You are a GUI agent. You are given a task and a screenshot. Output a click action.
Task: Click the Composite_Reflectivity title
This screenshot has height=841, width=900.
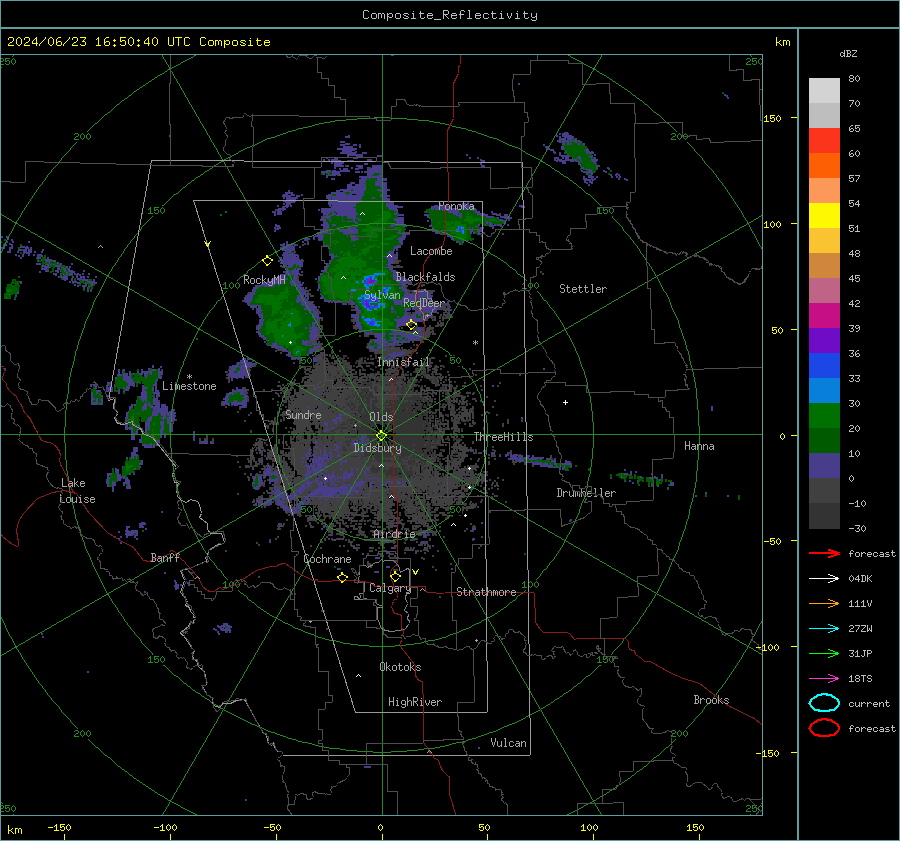point(450,15)
